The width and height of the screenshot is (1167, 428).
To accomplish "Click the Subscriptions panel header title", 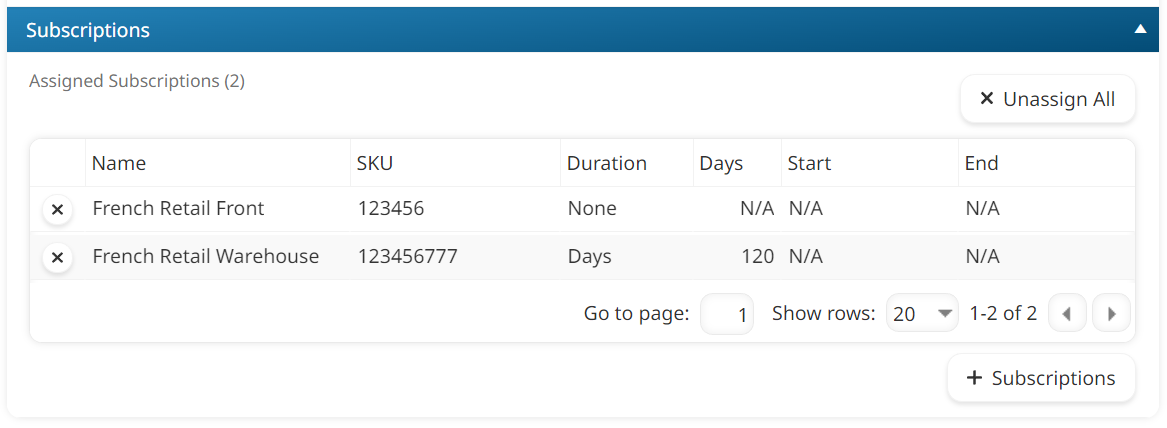I will click(x=88, y=30).
